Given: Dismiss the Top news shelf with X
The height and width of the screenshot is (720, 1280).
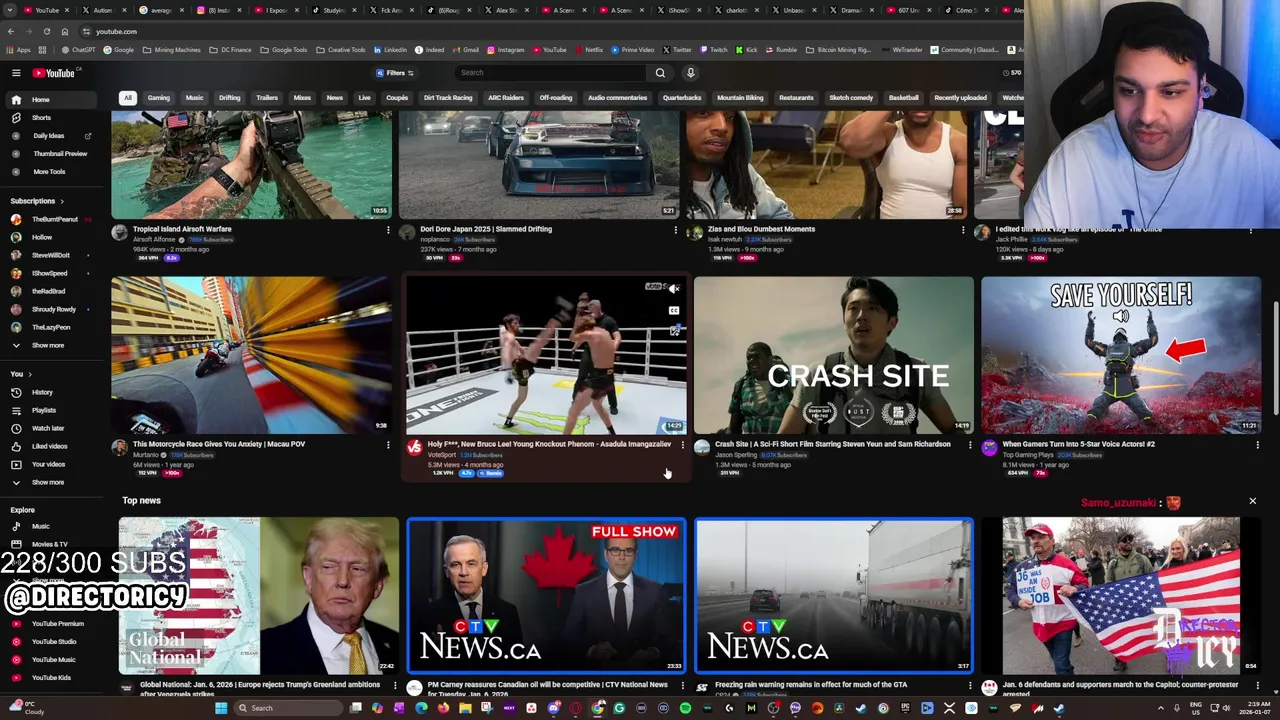Looking at the screenshot, I should [1252, 501].
